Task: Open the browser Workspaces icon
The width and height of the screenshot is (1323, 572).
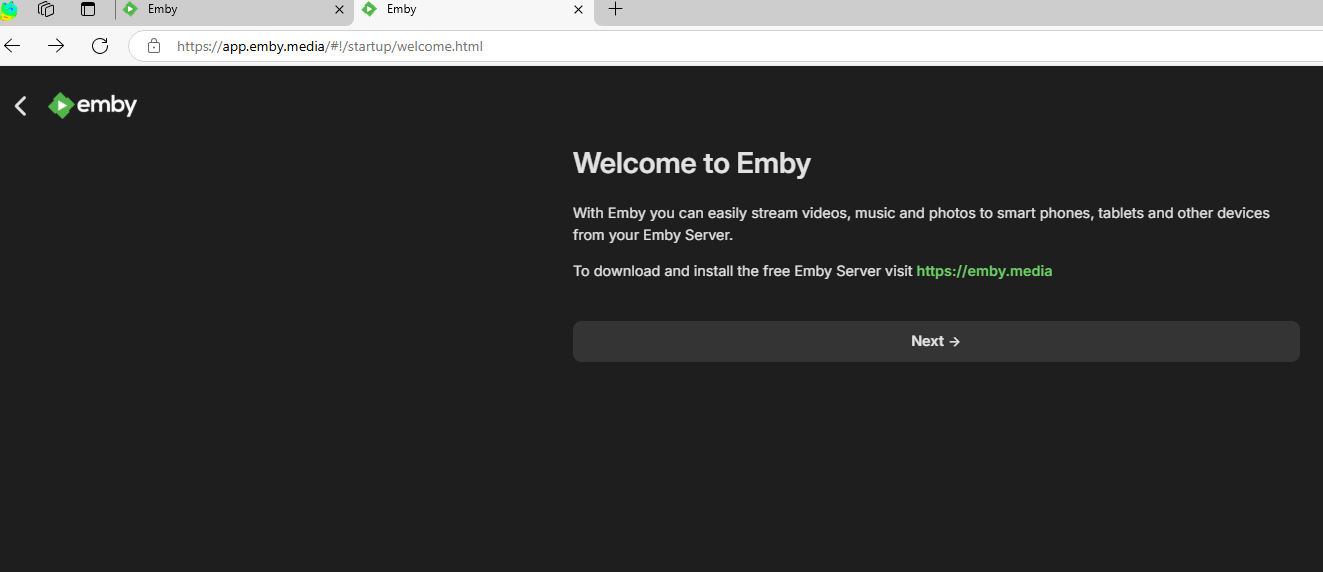Action: pos(46,10)
